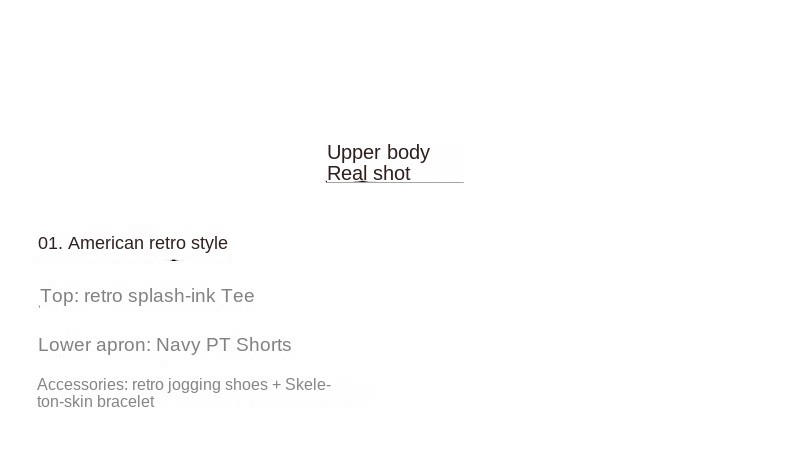Click the word "Shorts" in Lower apron line

click(x=264, y=345)
